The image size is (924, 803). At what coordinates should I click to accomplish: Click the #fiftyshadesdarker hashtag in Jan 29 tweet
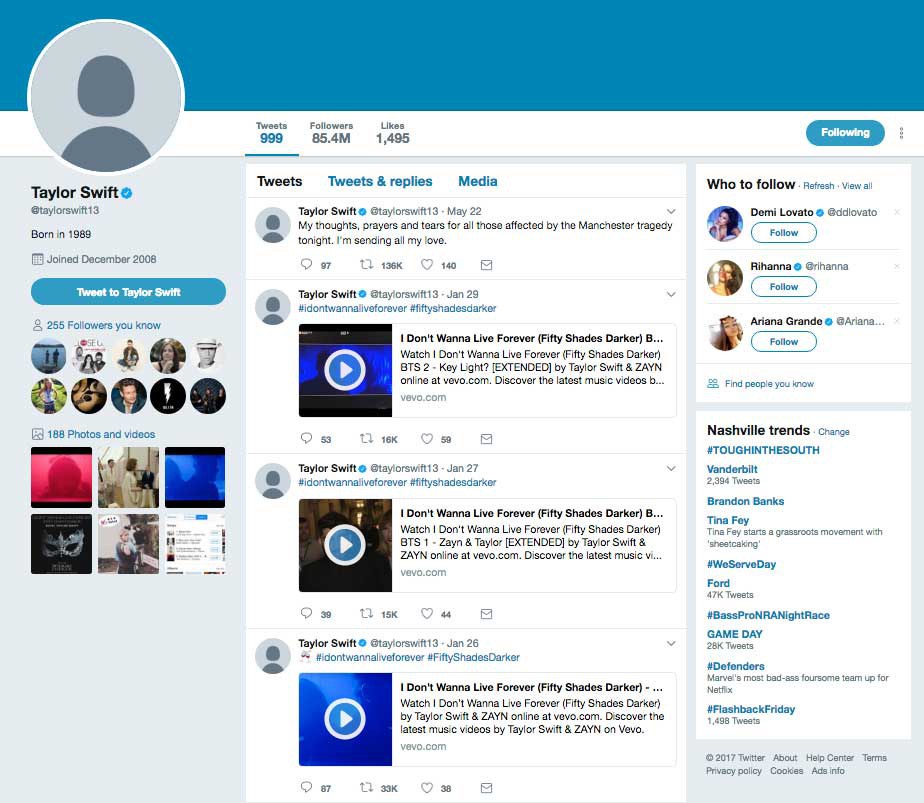pos(453,308)
